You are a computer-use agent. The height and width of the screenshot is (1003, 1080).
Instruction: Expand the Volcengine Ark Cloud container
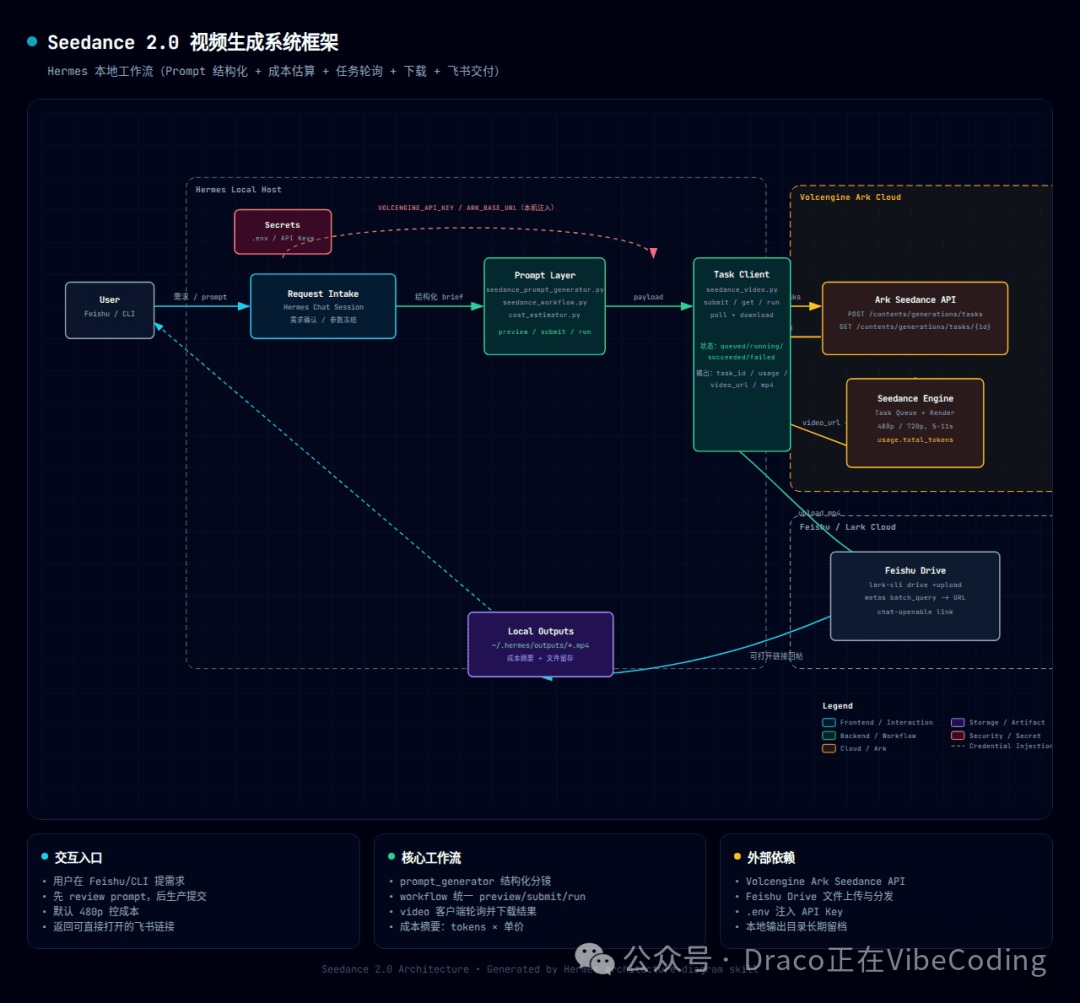(x=851, y=197)
